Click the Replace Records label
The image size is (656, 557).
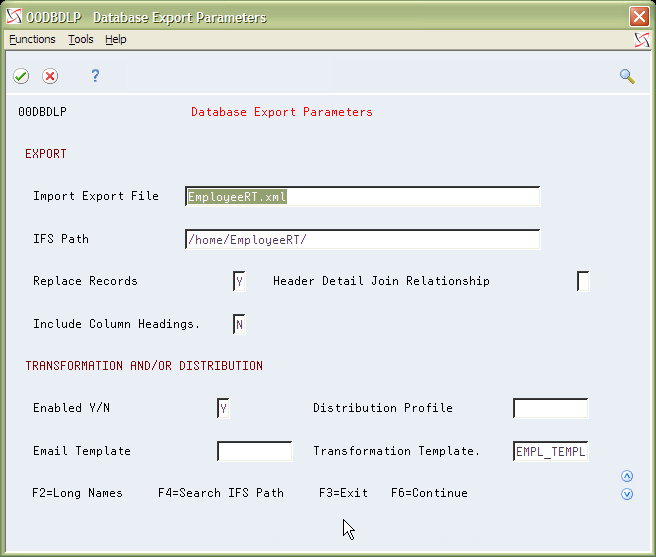tap(85, 281)
